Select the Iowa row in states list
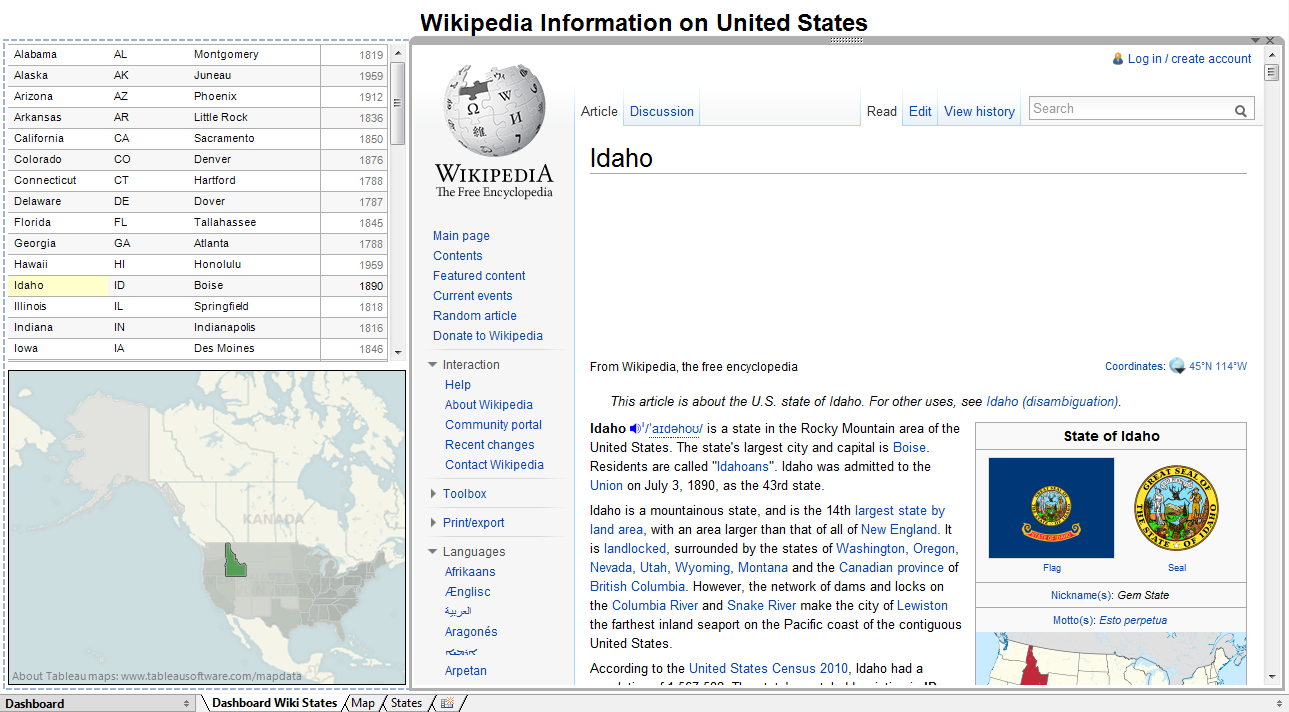The image size is (1289, 712). coord(198,349)
